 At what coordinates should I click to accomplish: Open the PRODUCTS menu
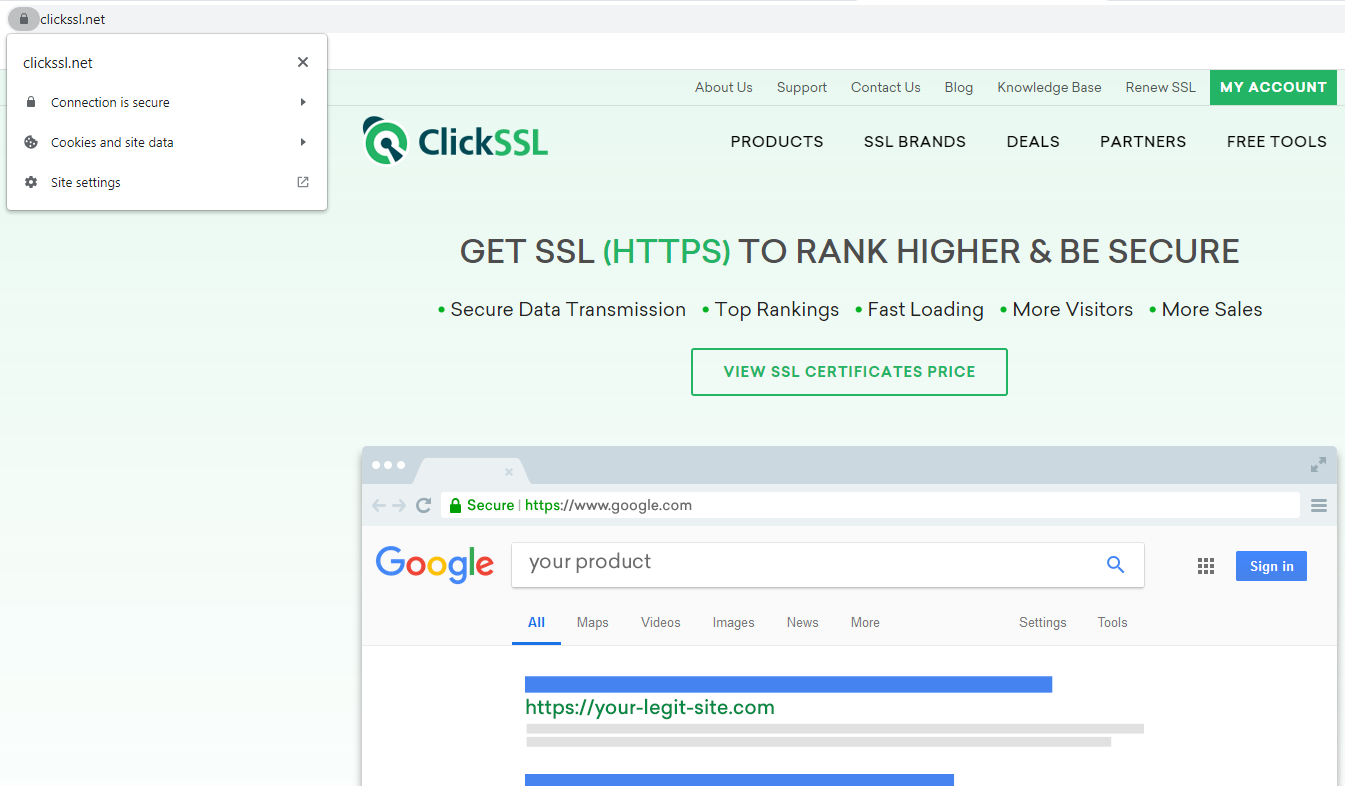[777, 141]
